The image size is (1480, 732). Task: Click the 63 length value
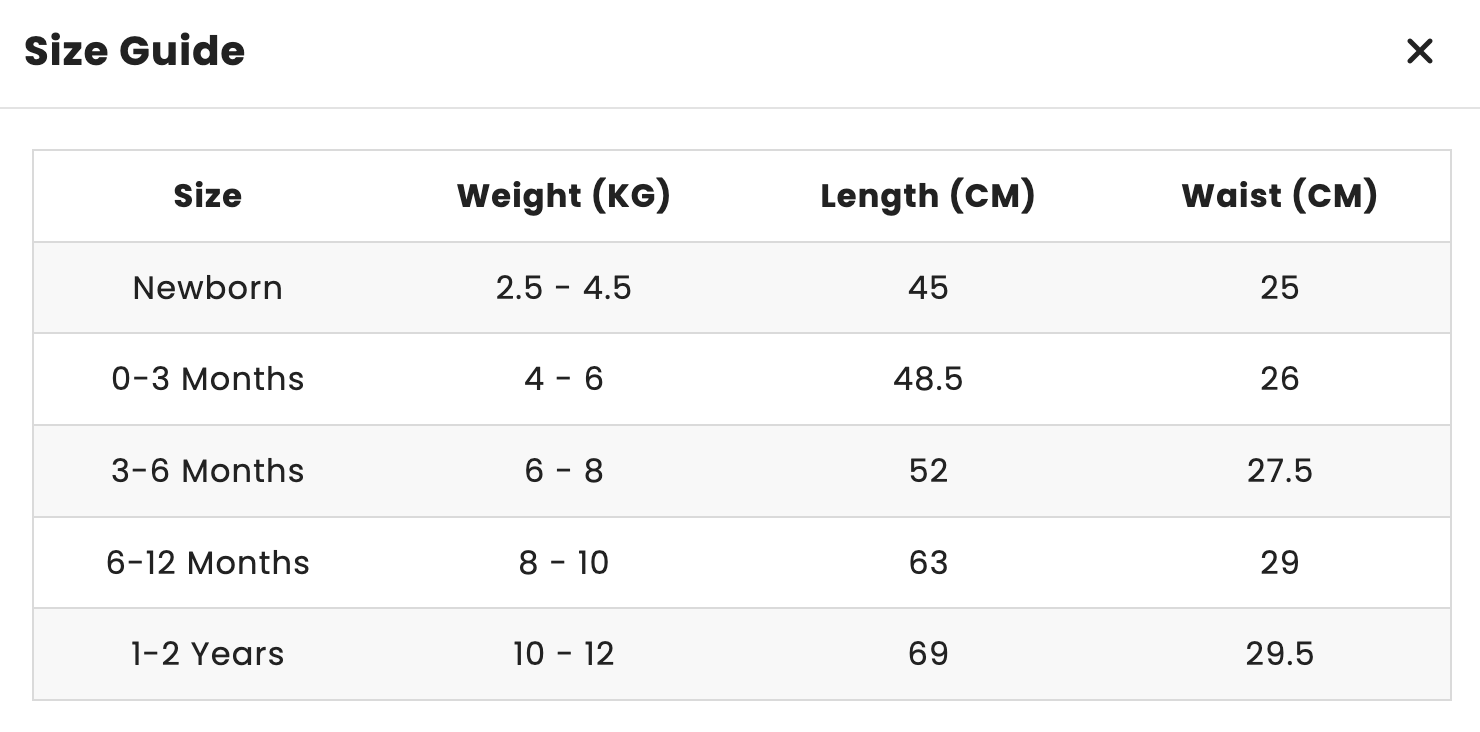927,563
